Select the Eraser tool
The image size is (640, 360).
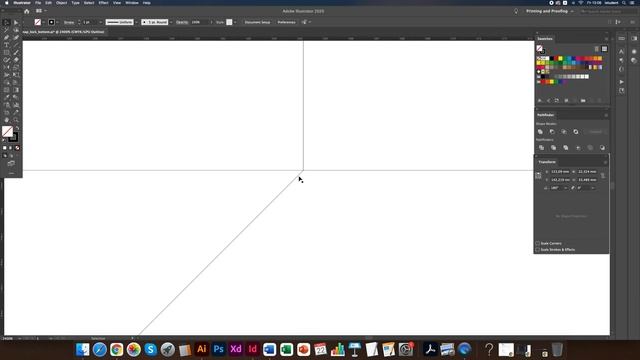pyautogui.click(x=16, y=60)
